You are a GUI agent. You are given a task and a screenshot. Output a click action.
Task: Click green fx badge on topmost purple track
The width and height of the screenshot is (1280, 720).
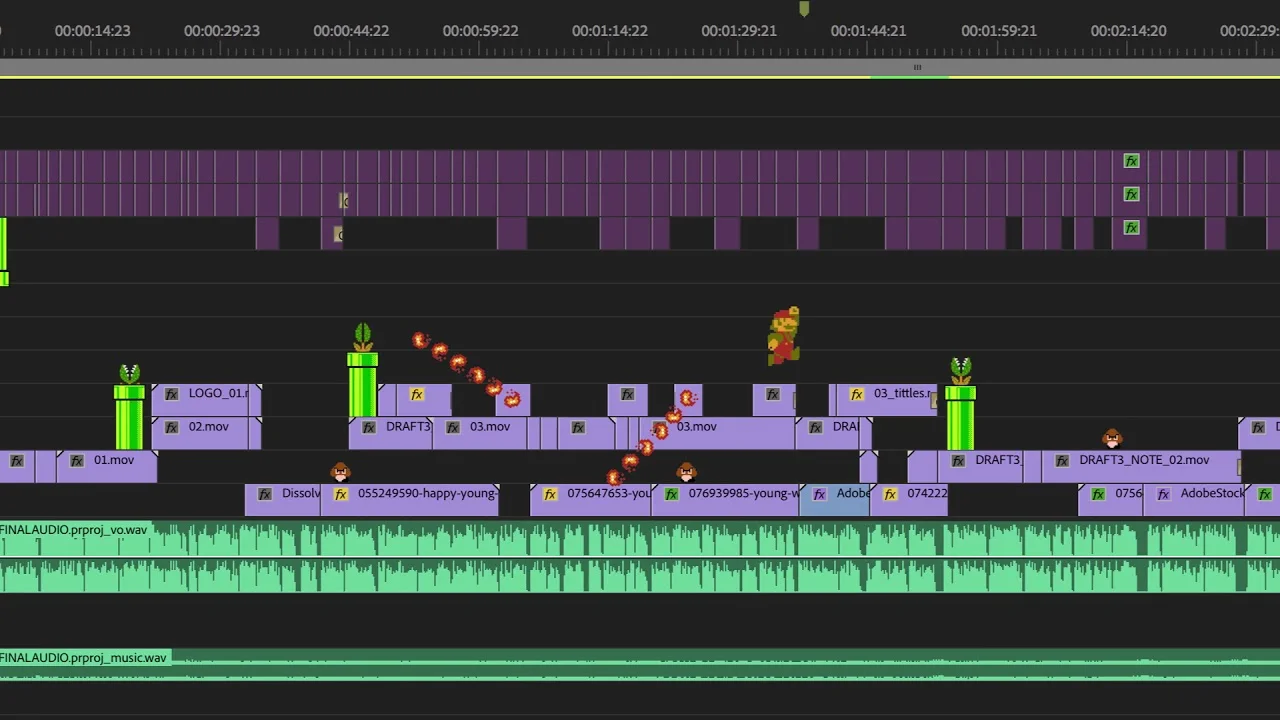(x=1132, y=161)
